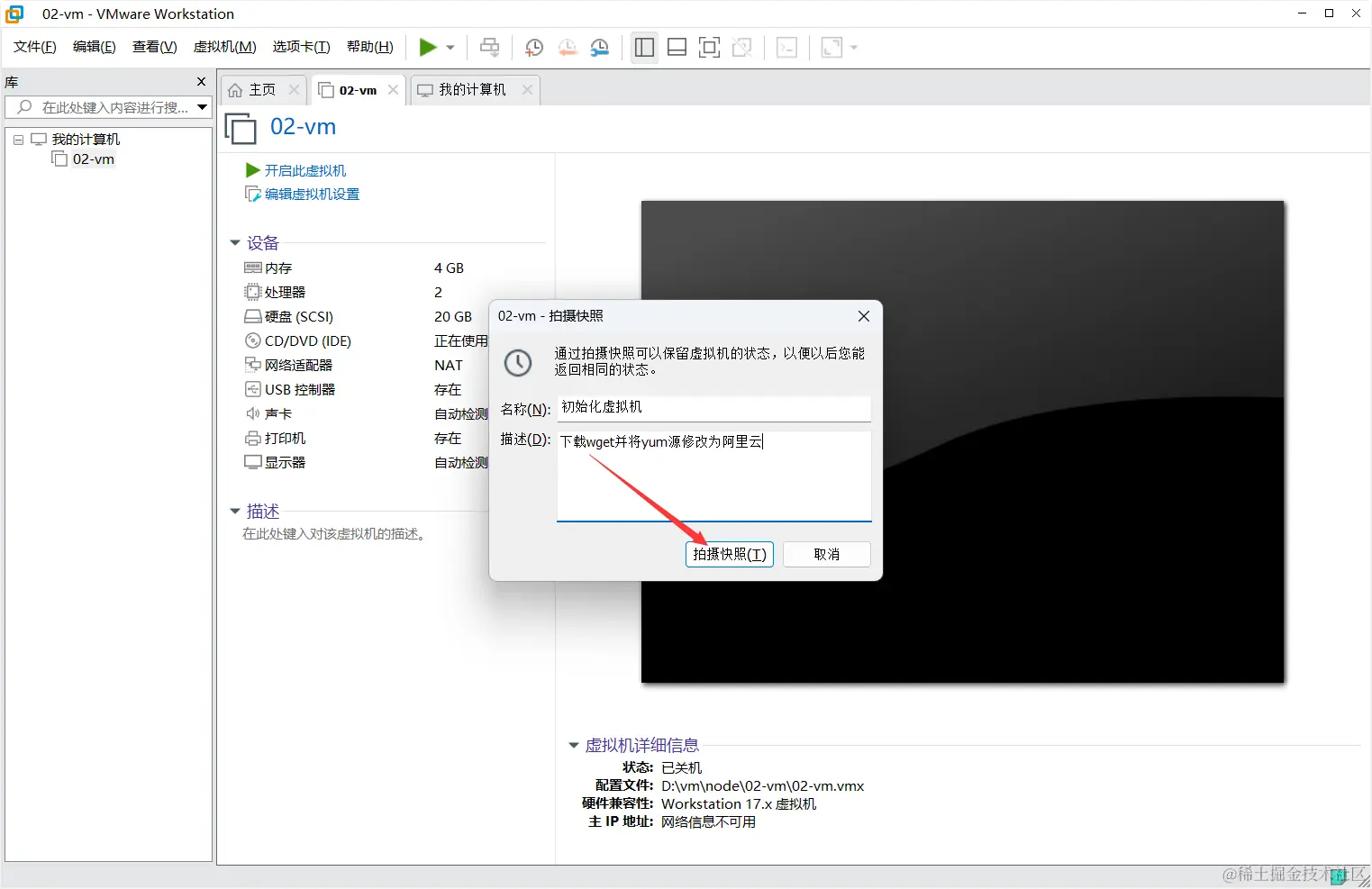Open the power options dropdown arrow beside play
Image resolution: width=1372 pixels, height=889 pixels.
pos(450,48)
